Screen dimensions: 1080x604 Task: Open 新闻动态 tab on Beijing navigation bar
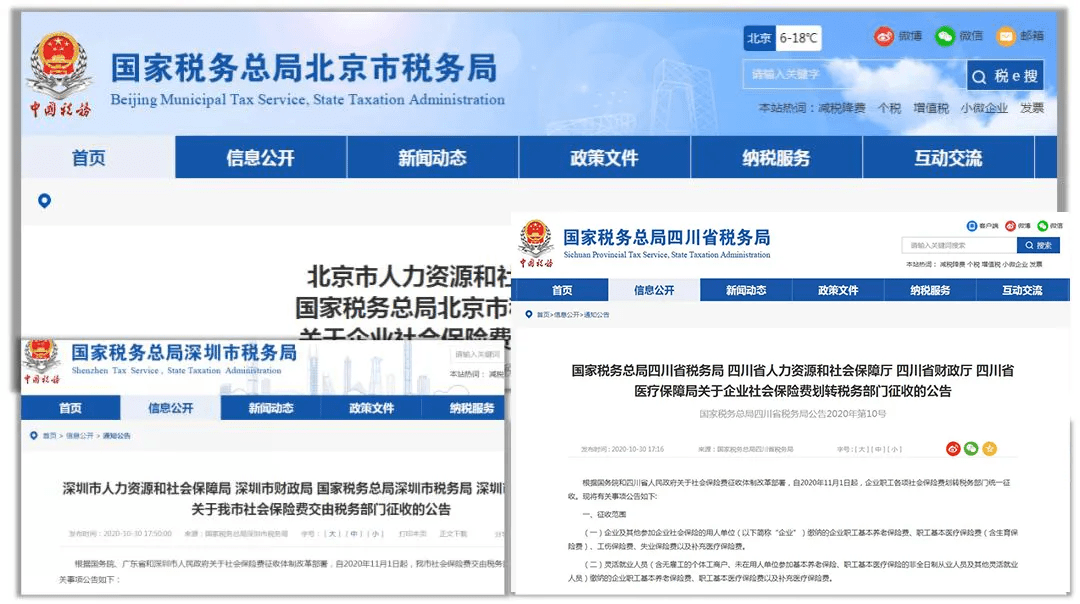pos(432,158)
